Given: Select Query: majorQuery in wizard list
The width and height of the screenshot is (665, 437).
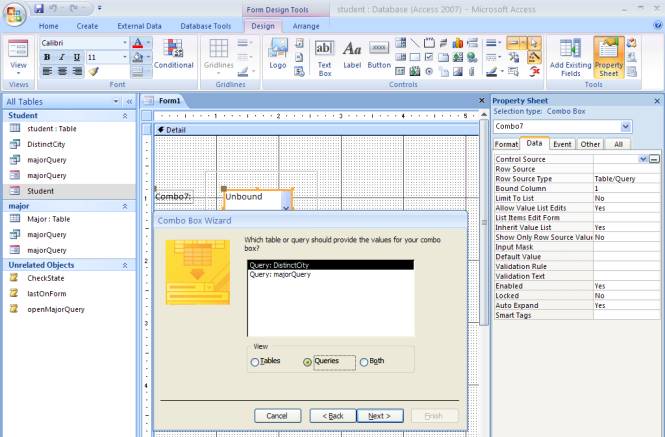Looking at the screenshot, I should 330,275.
